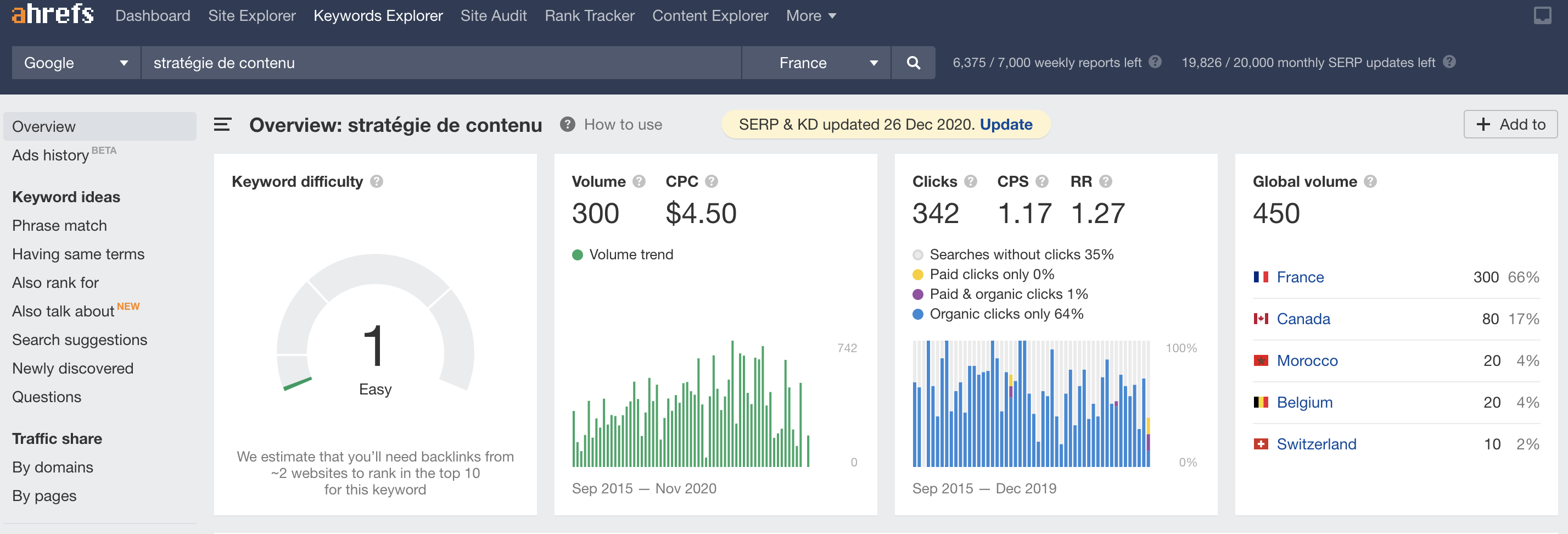Click the help icon next to Global volume
Image resolution: width=1568 pixels, height=534 pixels.
tap(1370, 181)
